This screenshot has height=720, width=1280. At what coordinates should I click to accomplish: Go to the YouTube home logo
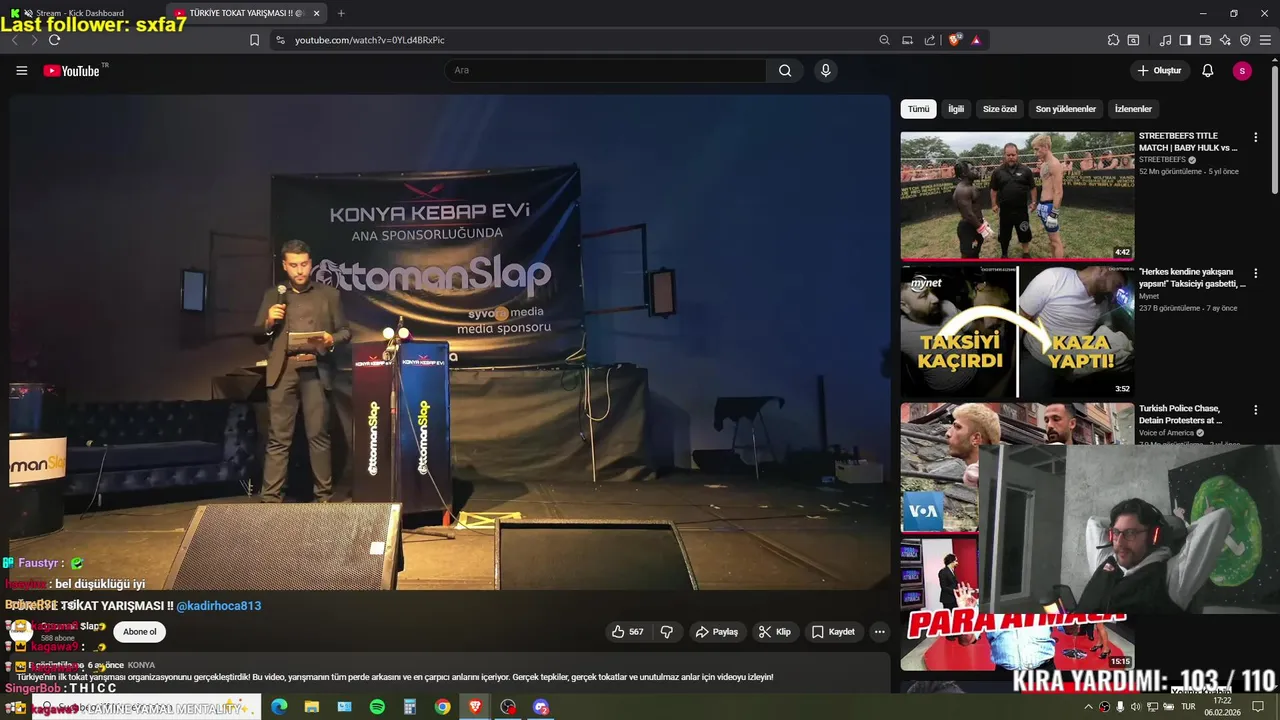73,71
